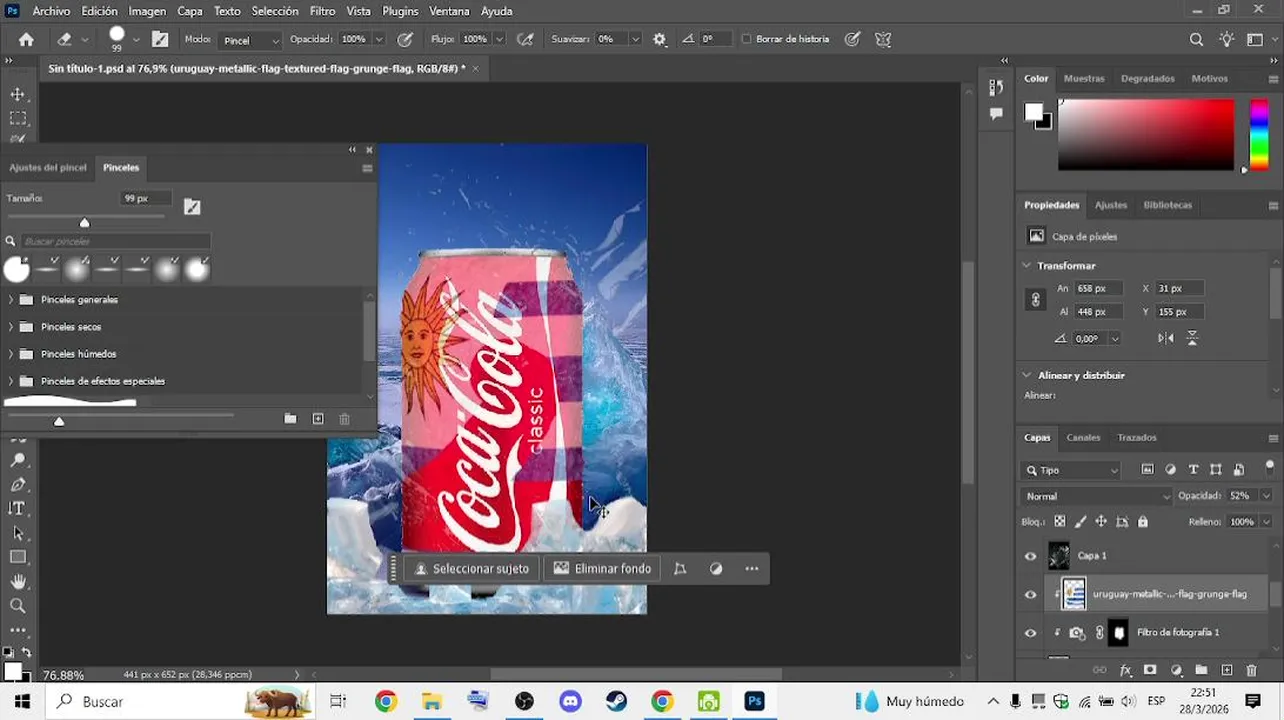Click flip horizontal icon in Properties
The width and height of the screenshot is (1284, 720).
point(1166,338)
